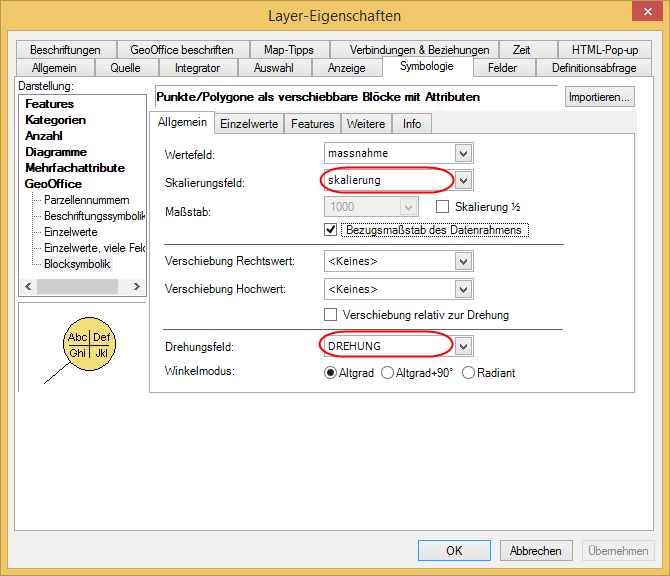The width and height of the screenshot is (670, 576).
Task: Select the Radiant angle mode
Action: (x=468, y=373)
